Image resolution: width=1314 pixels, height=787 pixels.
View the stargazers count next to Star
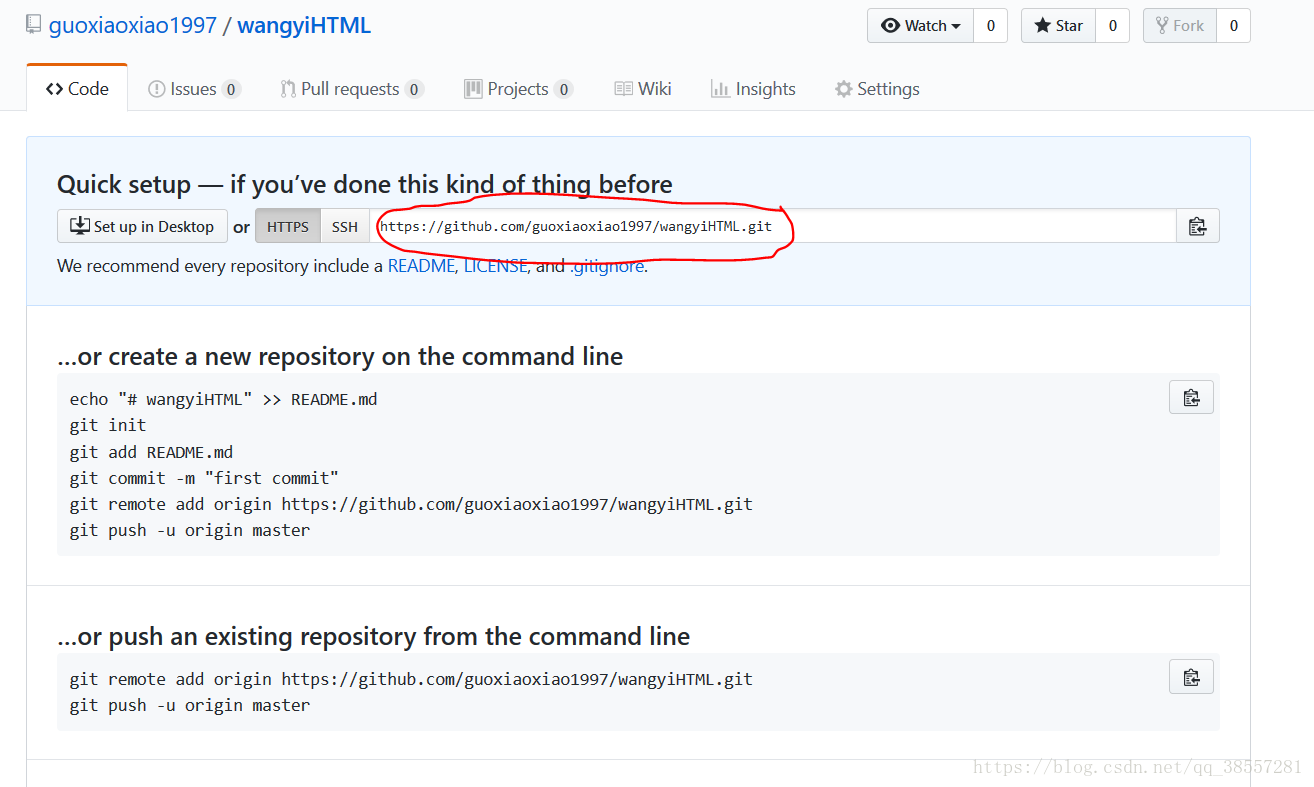(x=1112, y=26)
